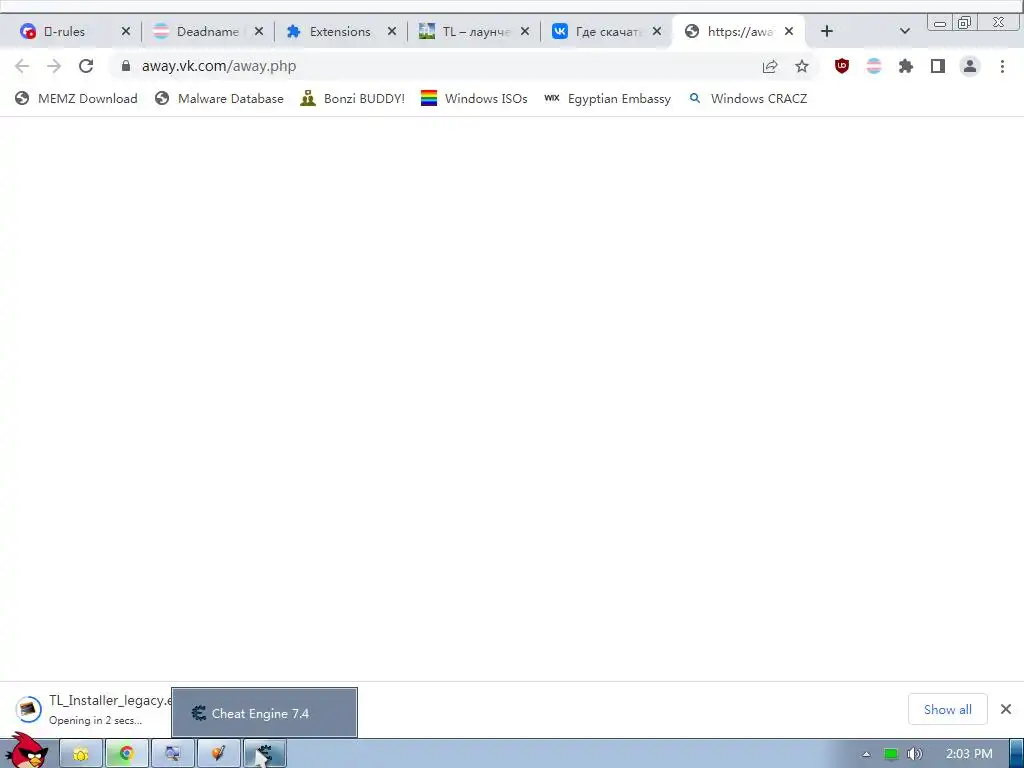Viewport: 1024px width, 768px height.
Task: Click Chrome taskbar icon
Action: pyautogui.click(x=127, y=754)
